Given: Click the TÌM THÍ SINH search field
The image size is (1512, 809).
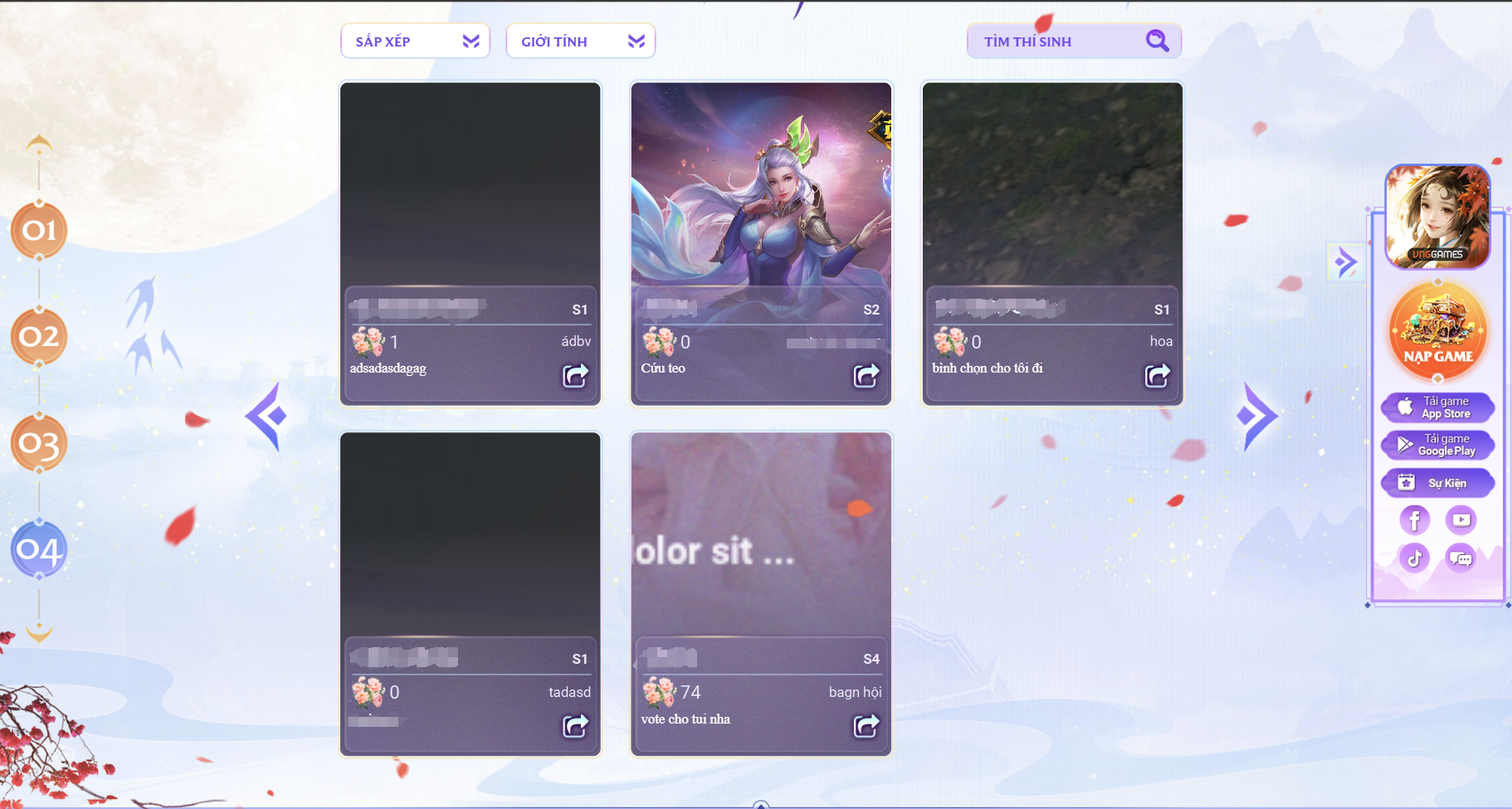Looking at the screenshot, I should click(1074, 41).
